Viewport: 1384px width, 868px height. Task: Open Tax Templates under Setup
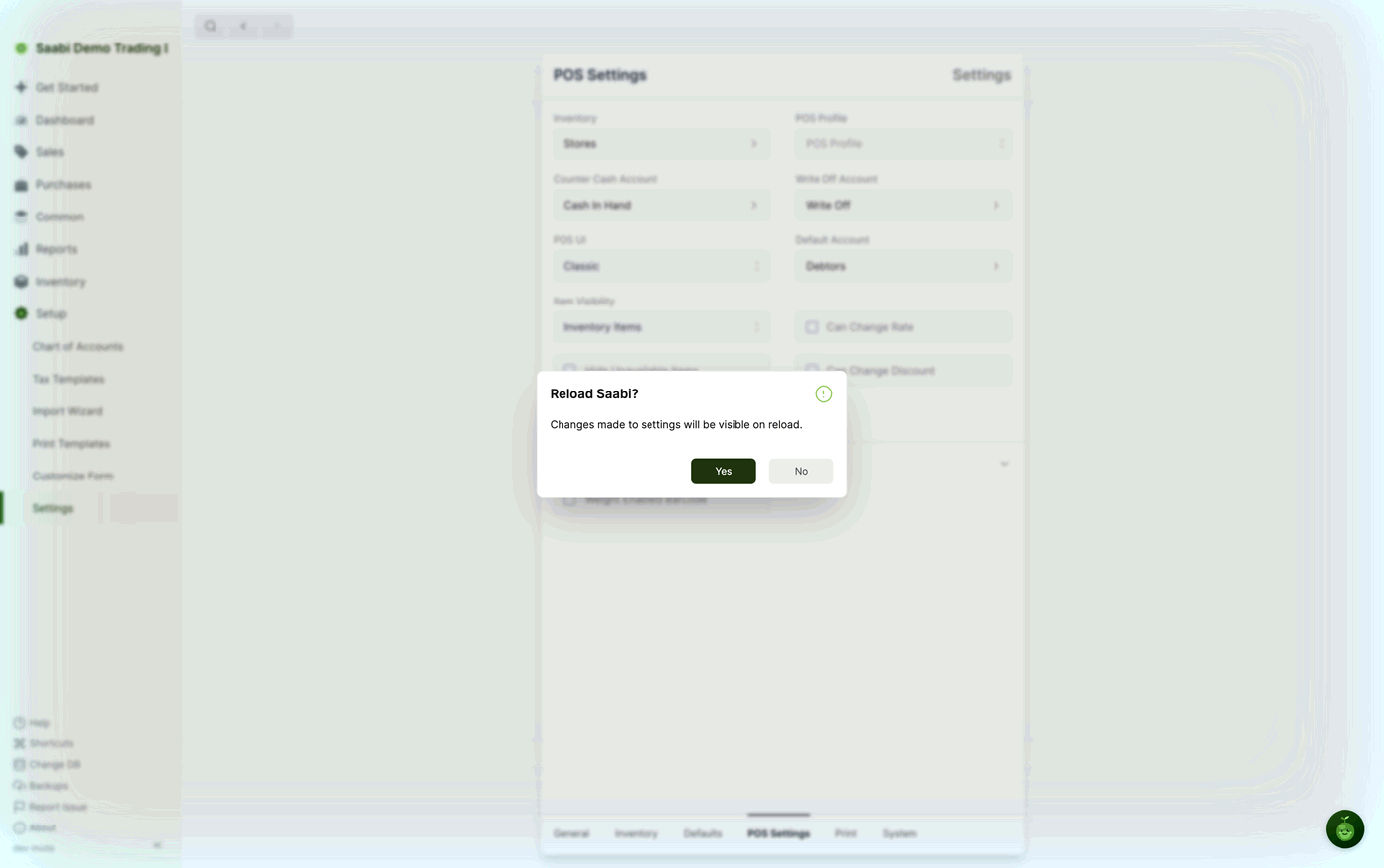(x=68, y=379)
